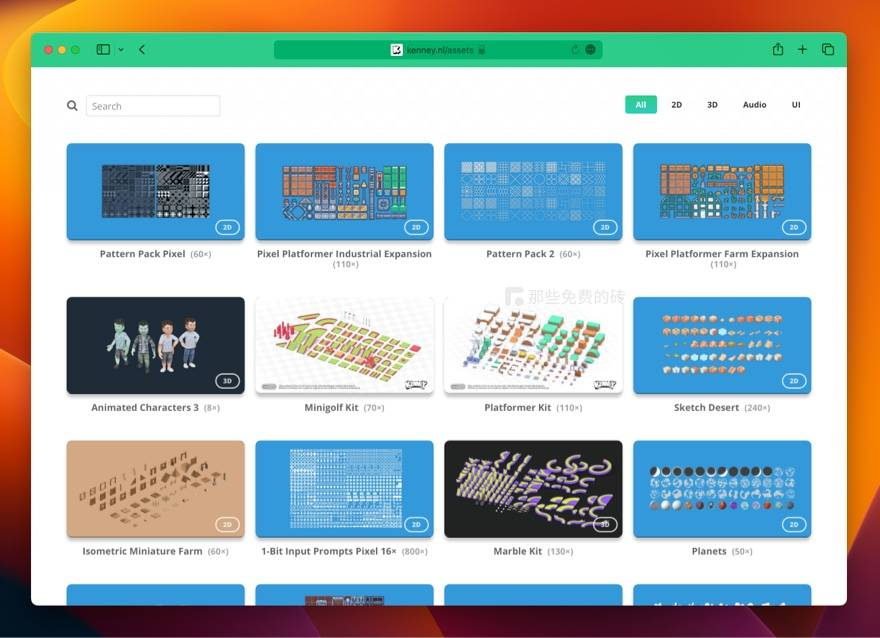Click Kenney logo on Platformer Kit image
This screenshot has height=638, width=880.
click(605, 384)
